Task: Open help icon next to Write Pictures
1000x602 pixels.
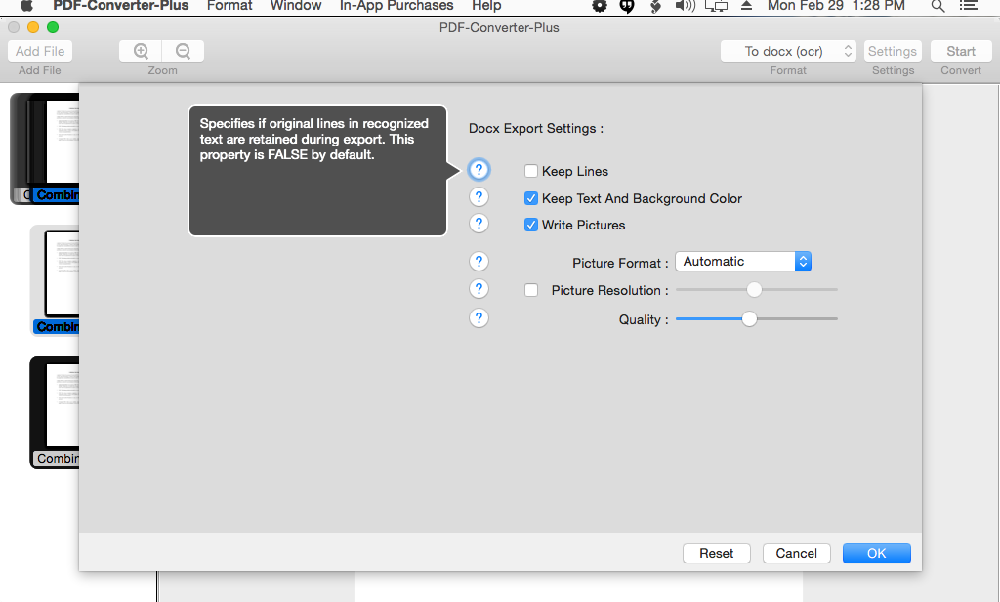Action: click(479, 224)
